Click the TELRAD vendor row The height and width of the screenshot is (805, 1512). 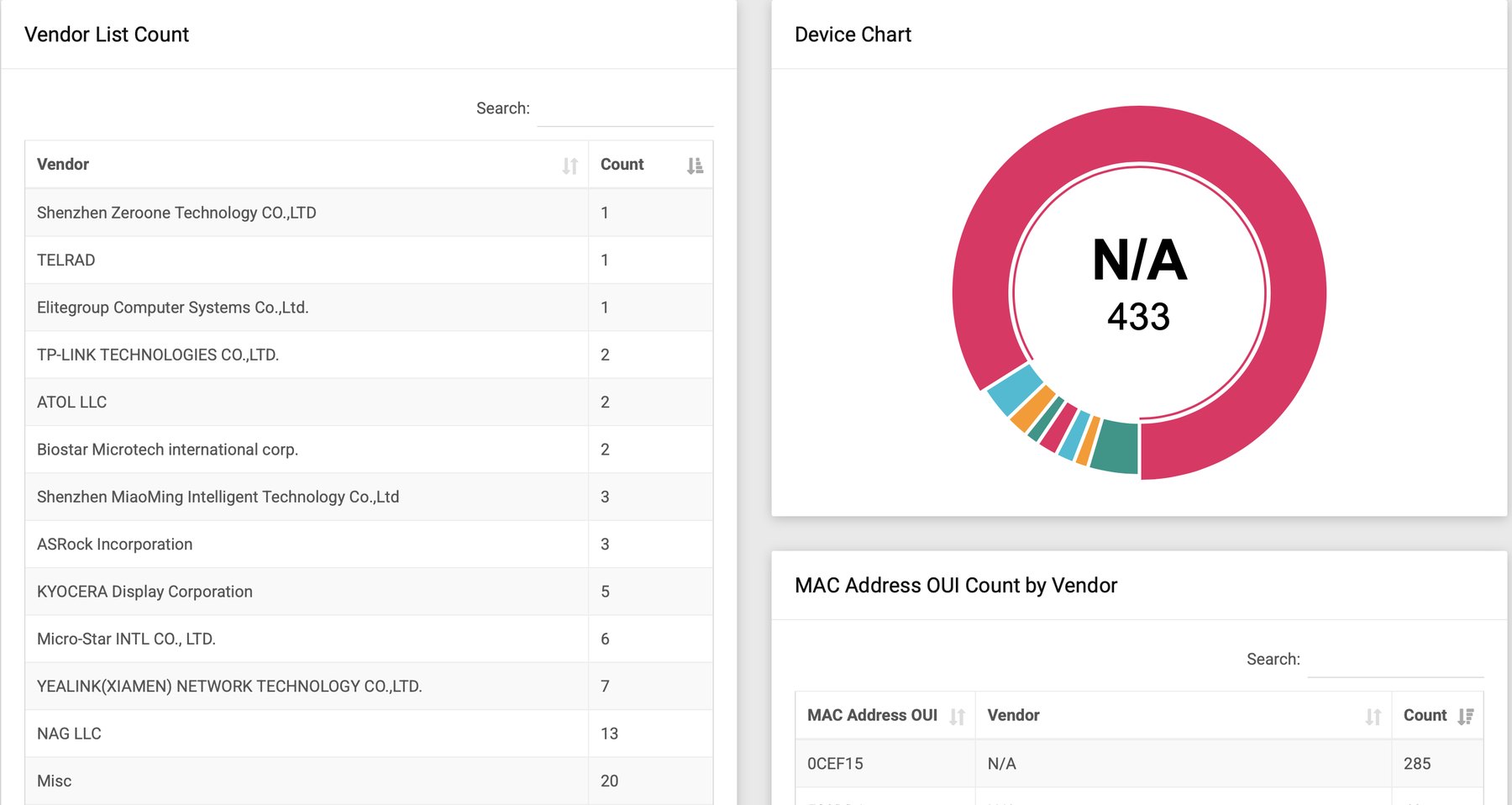369,260
